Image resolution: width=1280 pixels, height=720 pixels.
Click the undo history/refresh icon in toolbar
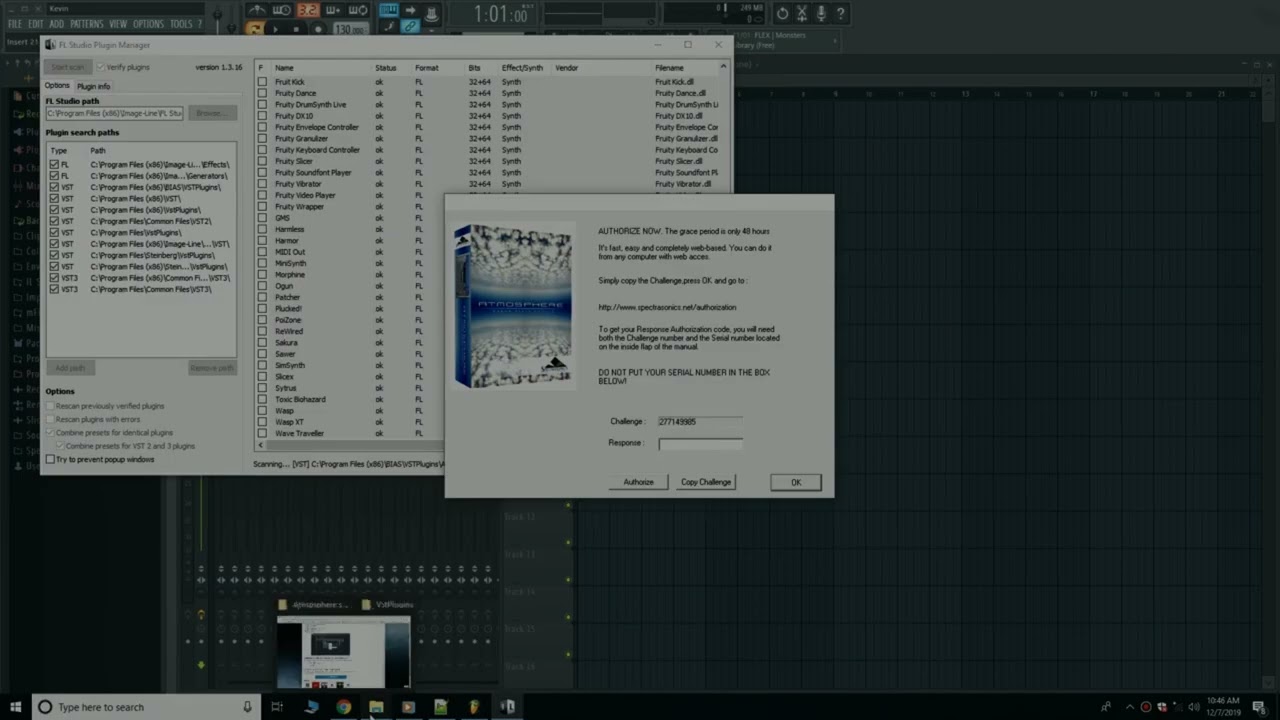click(x=782, y=13)
